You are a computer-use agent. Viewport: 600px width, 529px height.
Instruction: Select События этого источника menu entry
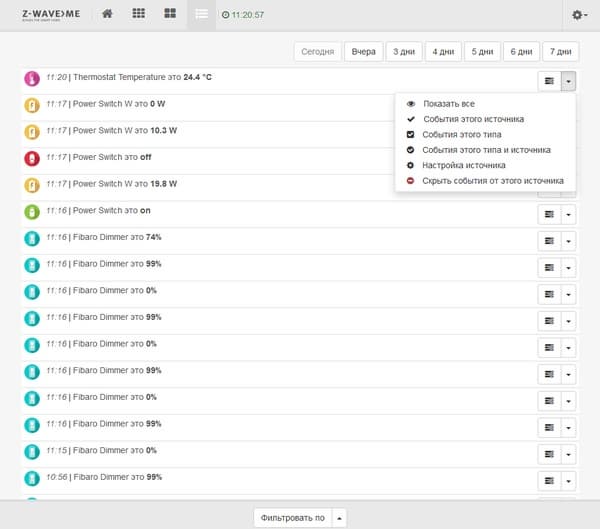pos(485,119)
